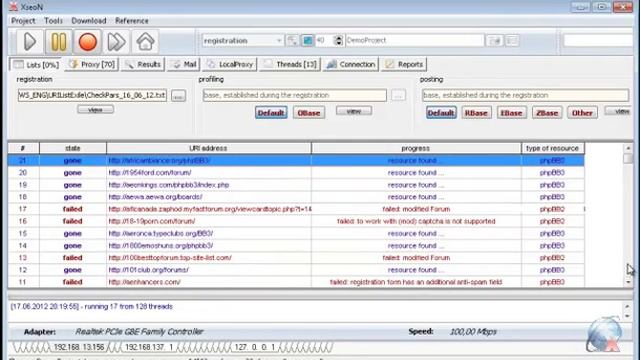Open the registration mode dropdown
The image size is (640, 360).
click(x=242, y=40)
